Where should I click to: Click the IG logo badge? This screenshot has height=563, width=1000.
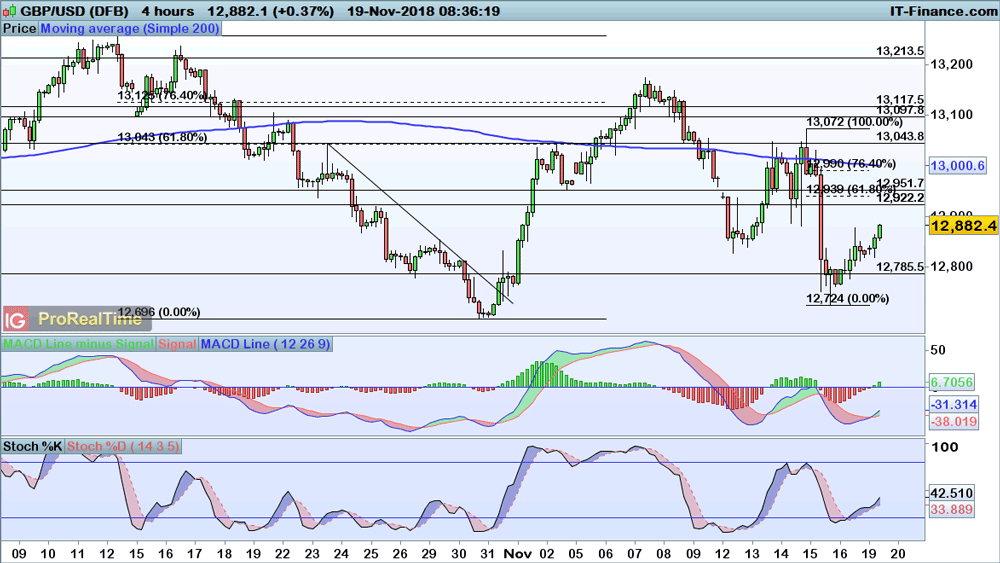pyautogui.click(x=15, y=319)
